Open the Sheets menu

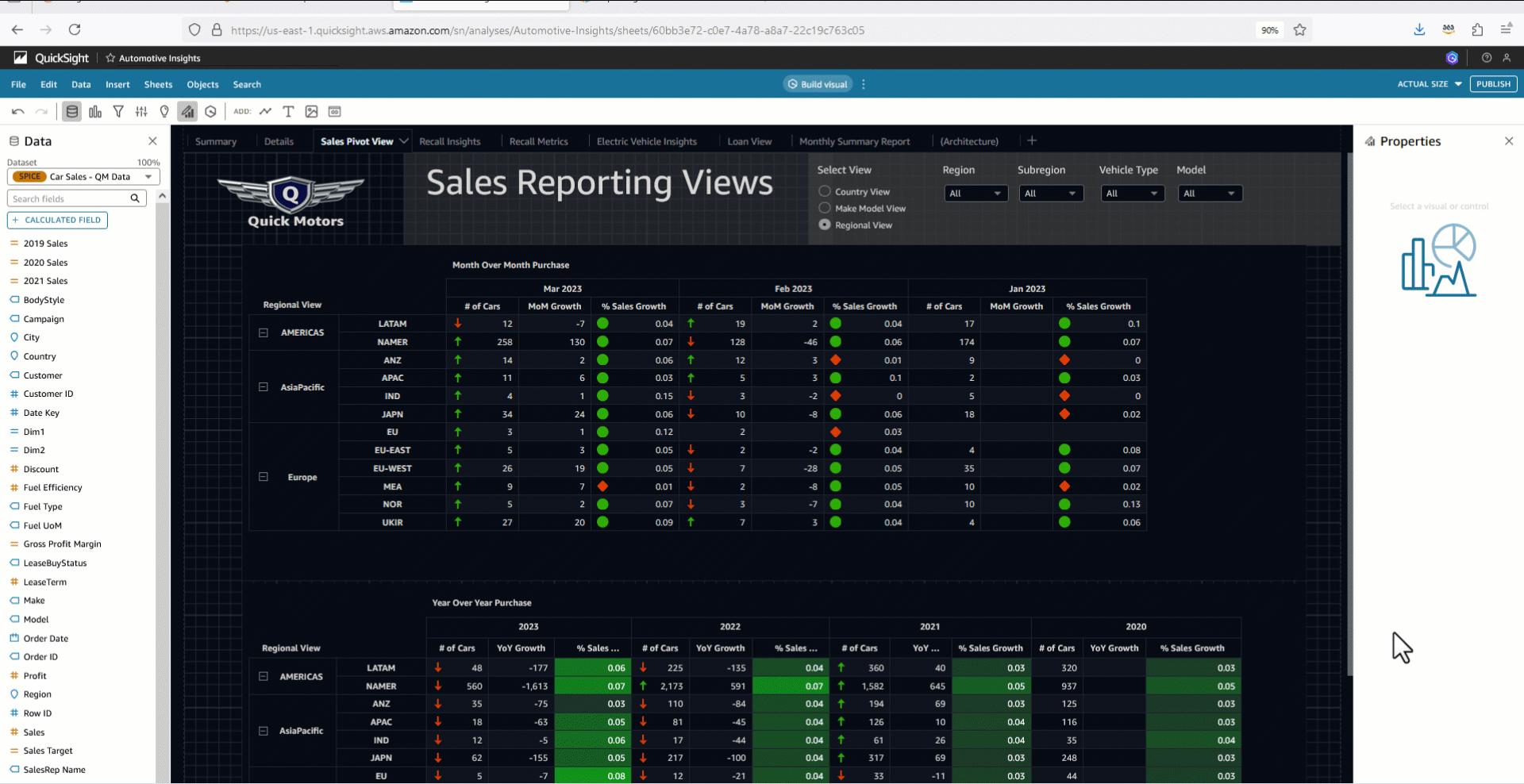coord(158,85)
